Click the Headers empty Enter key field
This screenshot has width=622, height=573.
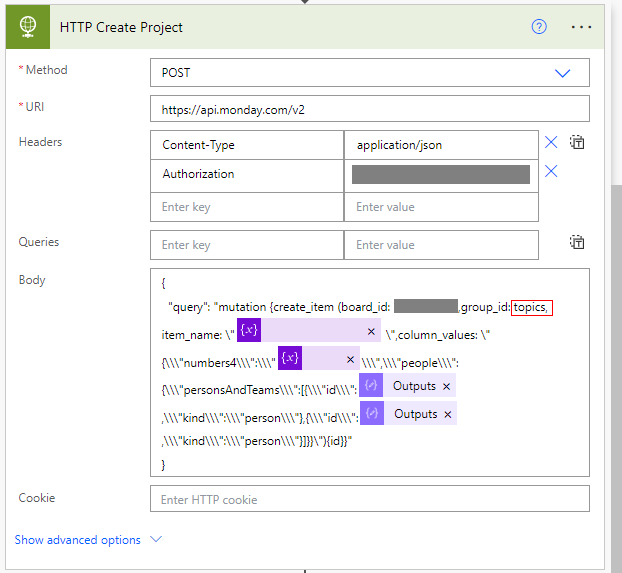(247, 207)
